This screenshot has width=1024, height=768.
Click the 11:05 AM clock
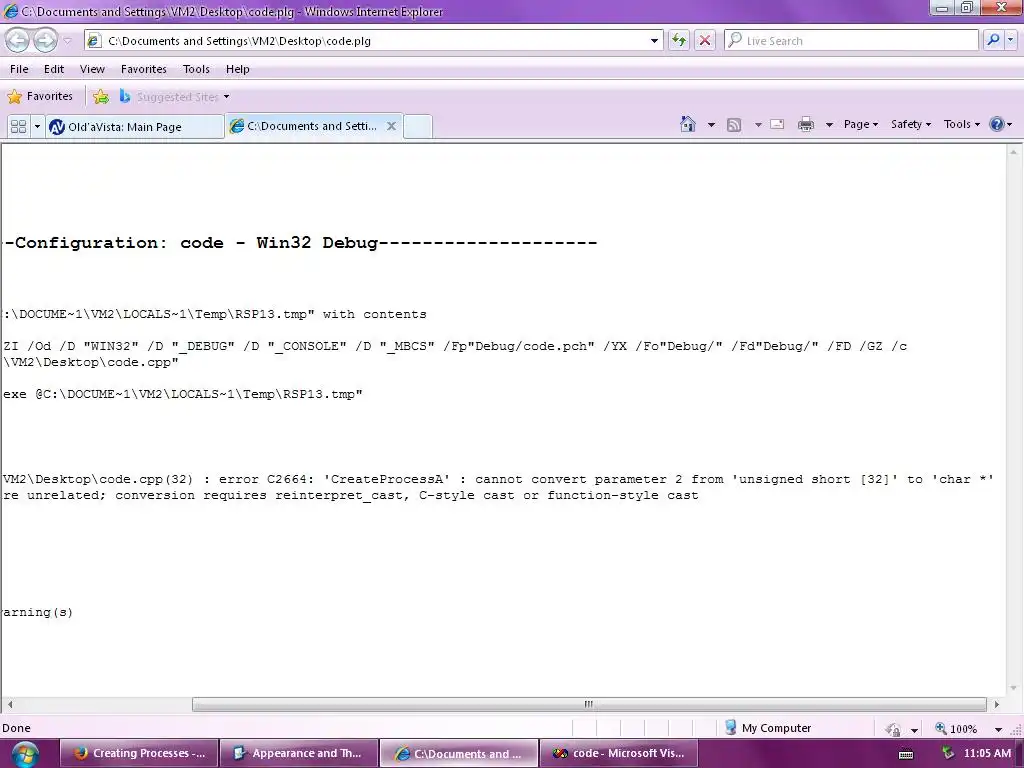coord(987,754)
